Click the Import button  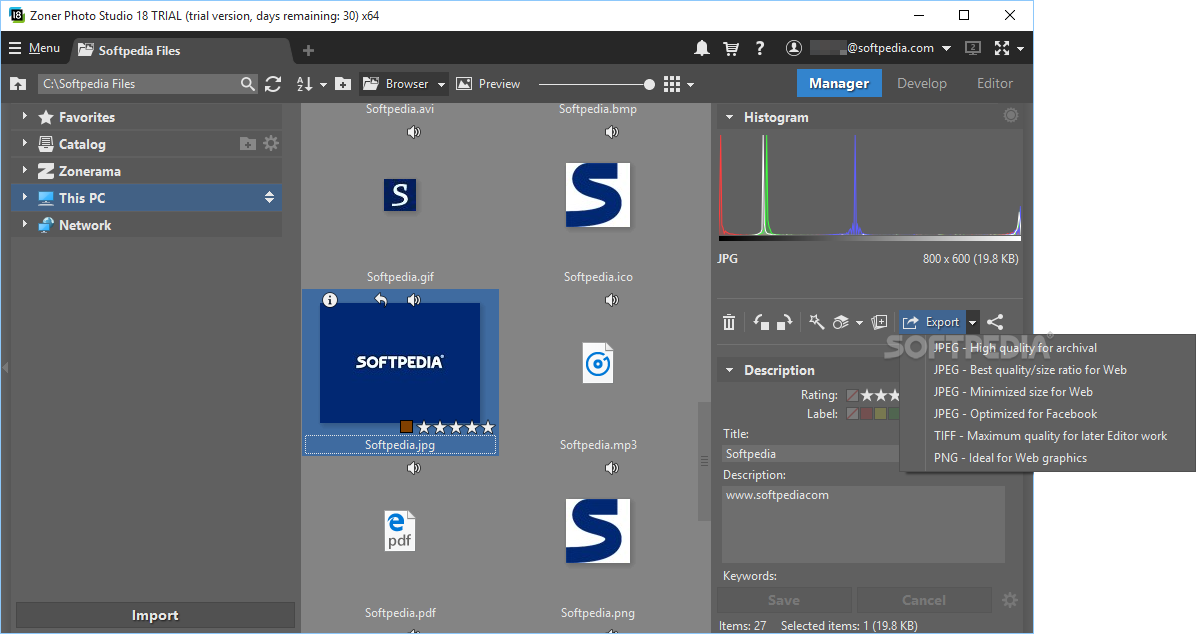155,615
